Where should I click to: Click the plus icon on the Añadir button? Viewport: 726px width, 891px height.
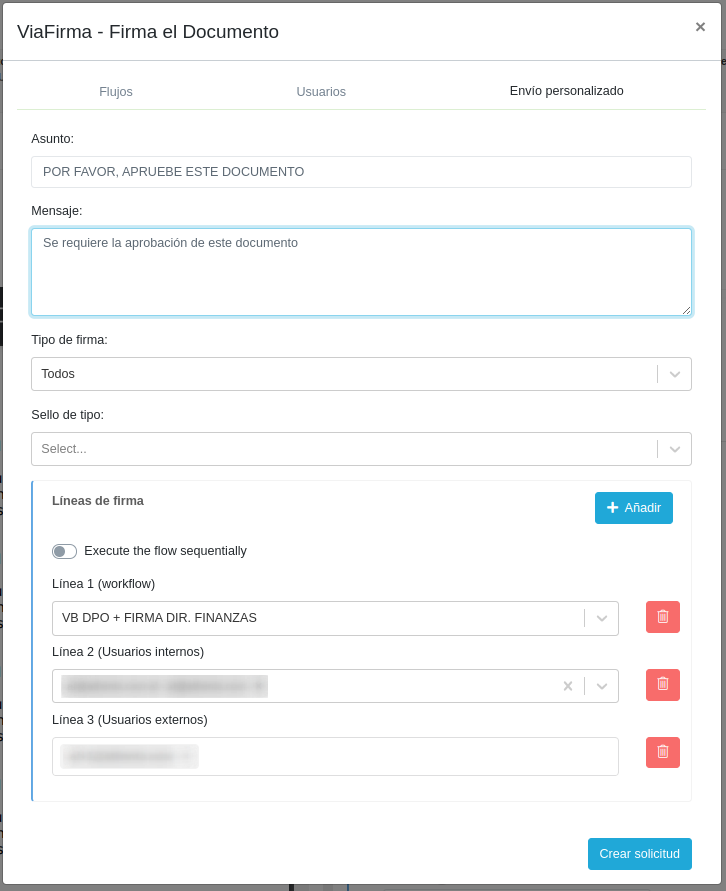pos(612,508)
